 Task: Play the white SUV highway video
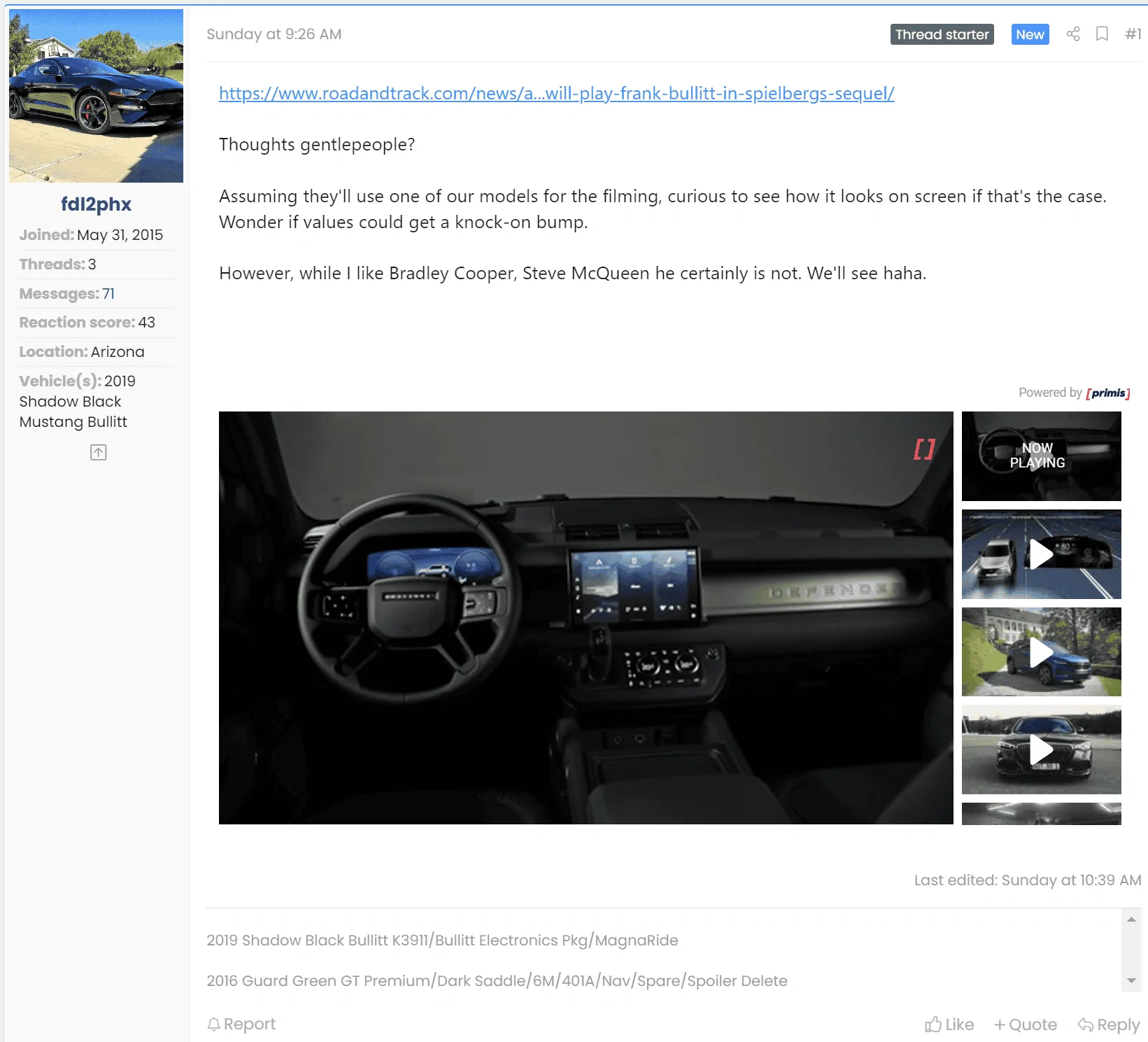point(1042,554)
